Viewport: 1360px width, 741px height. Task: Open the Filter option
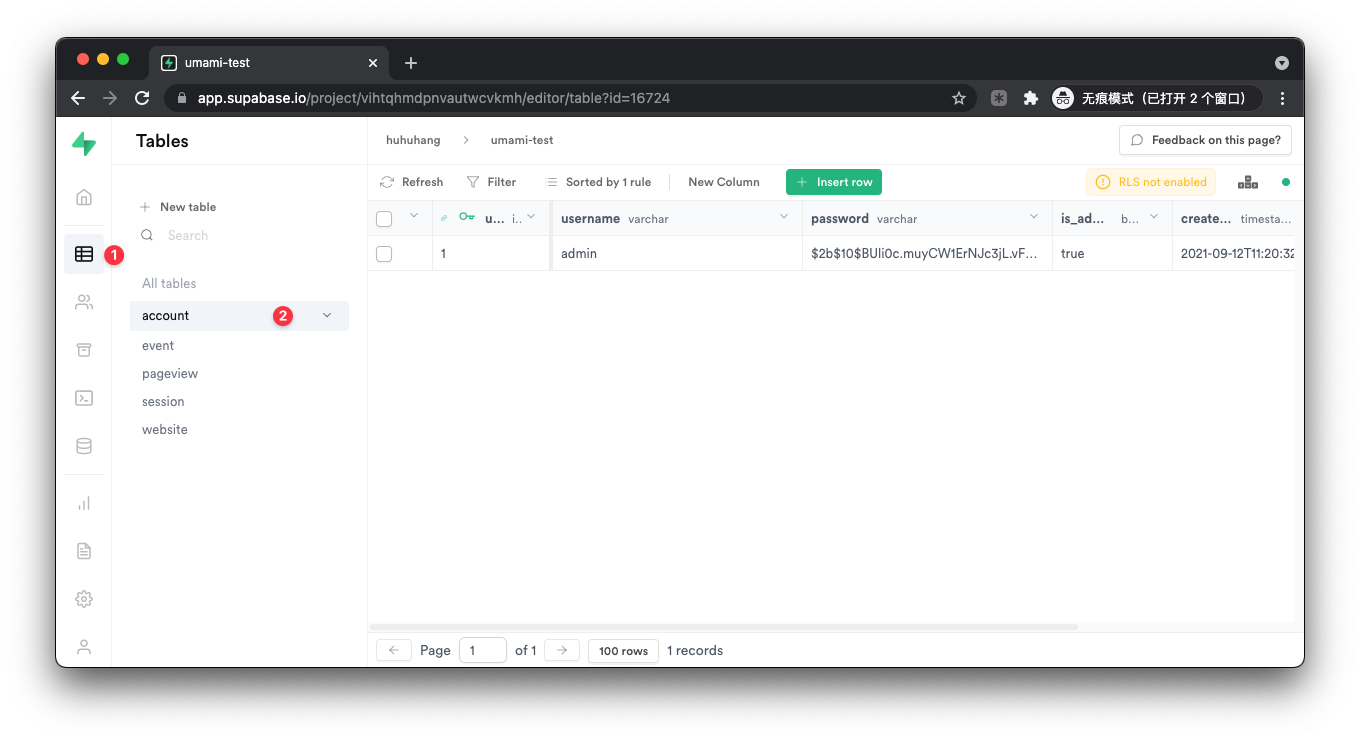491,182
